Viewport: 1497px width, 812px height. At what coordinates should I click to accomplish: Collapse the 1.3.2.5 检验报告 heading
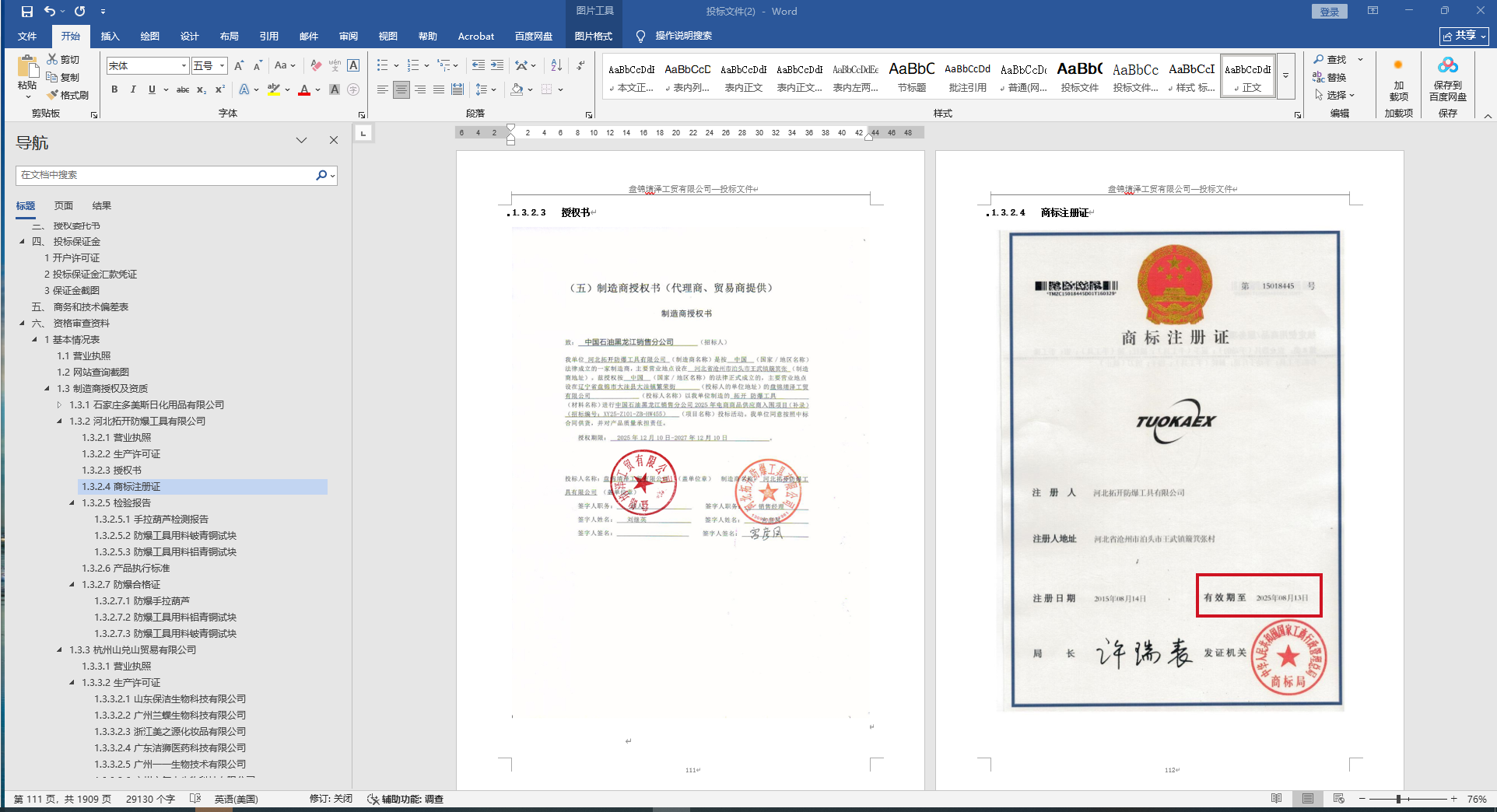tap(72, 503)
